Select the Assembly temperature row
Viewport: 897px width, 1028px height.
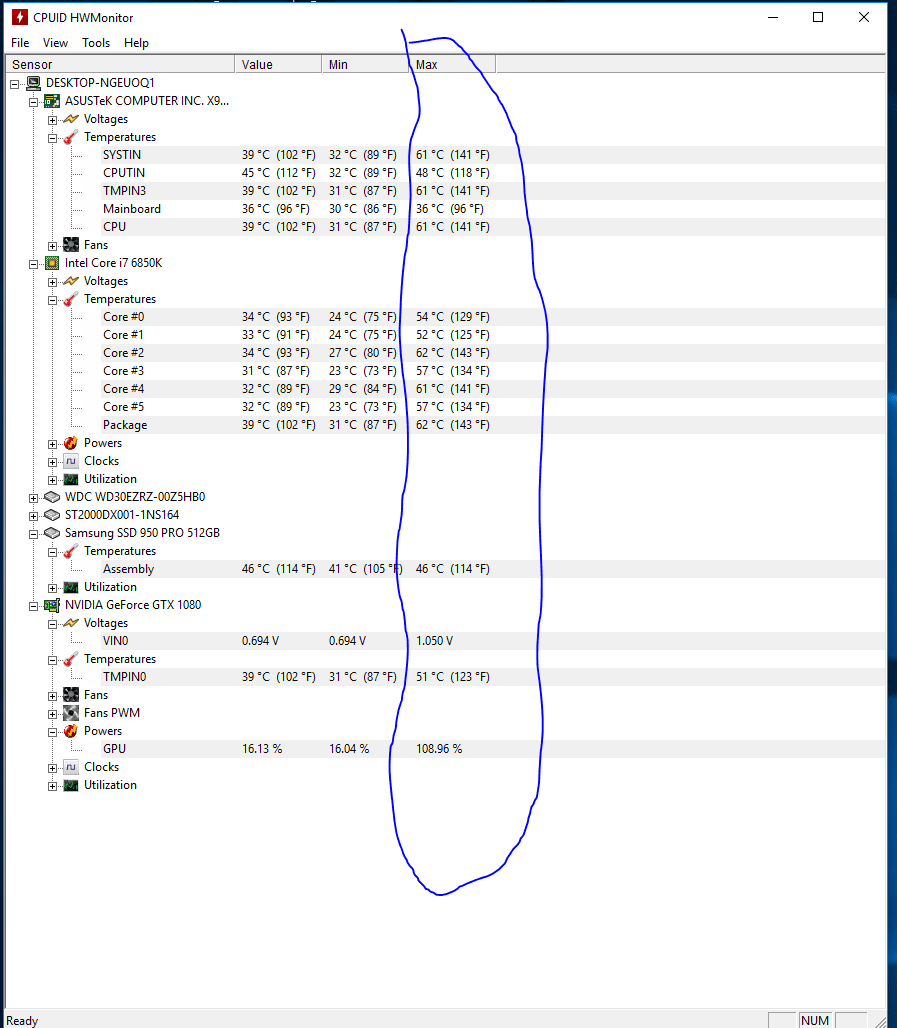point(492,568)
